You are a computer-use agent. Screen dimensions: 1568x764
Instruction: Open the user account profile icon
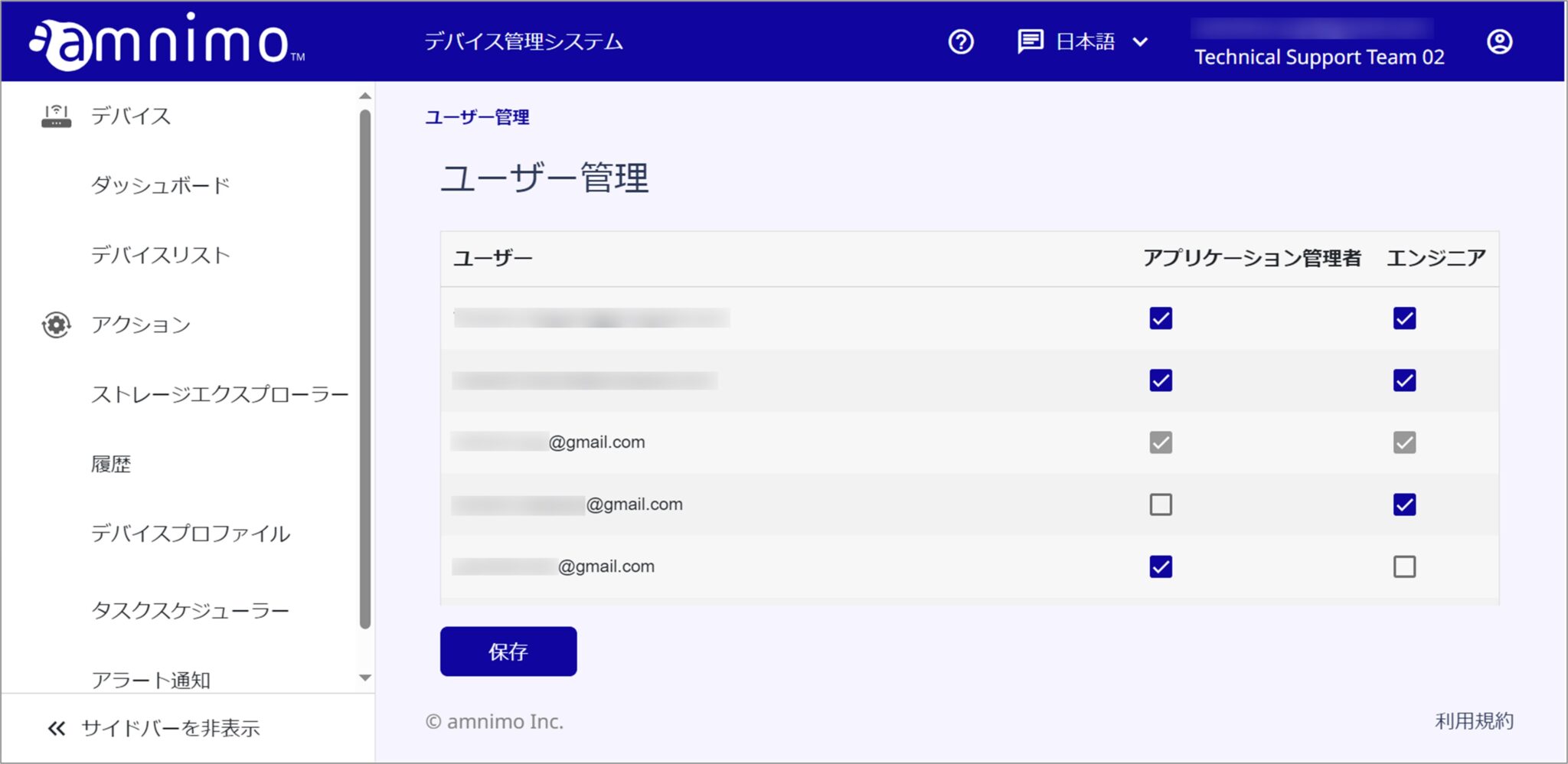coord(1500,42)
